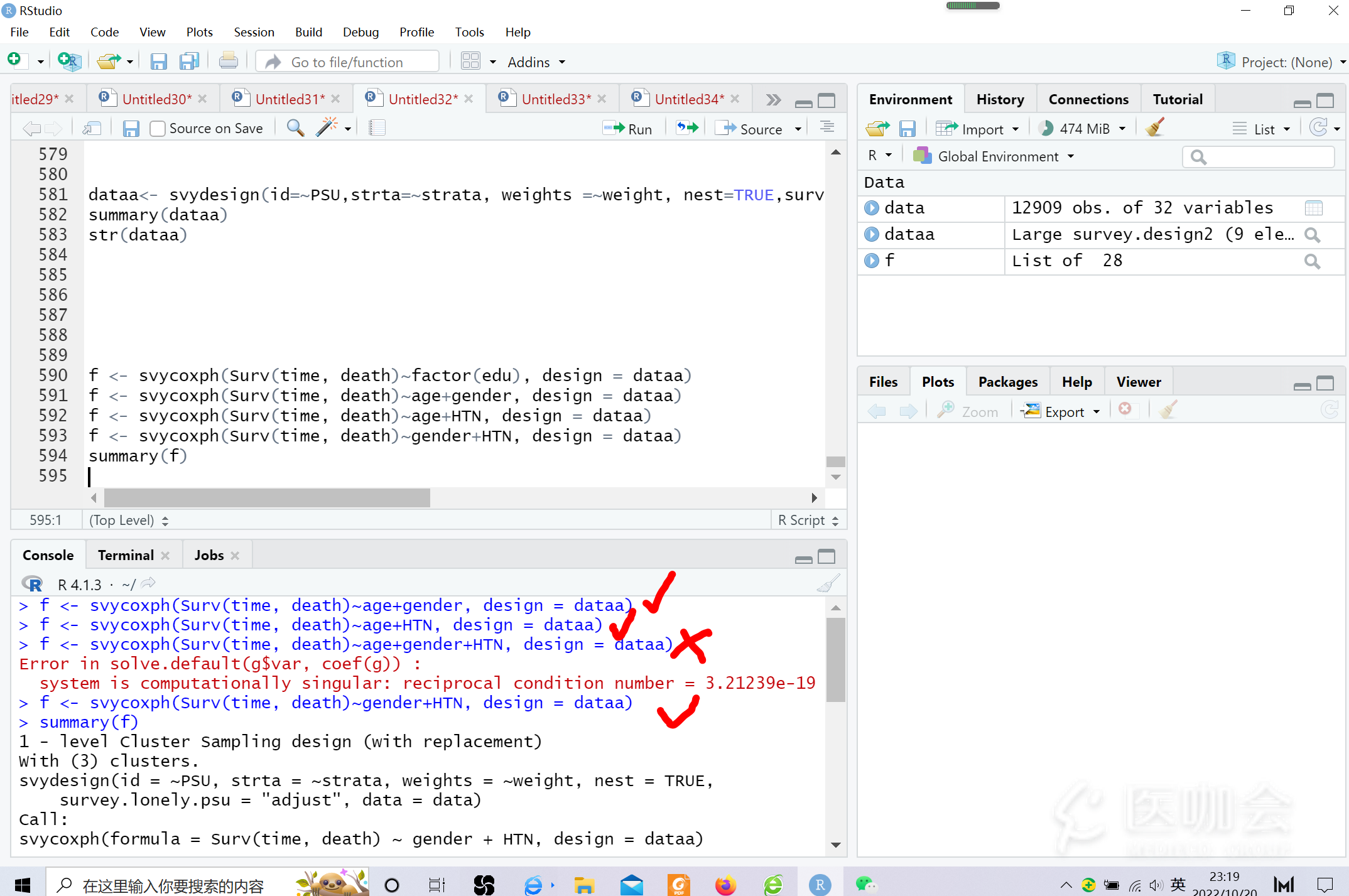
Task: Toggle Source on Save checkbox
Action: tap(158, 129)
